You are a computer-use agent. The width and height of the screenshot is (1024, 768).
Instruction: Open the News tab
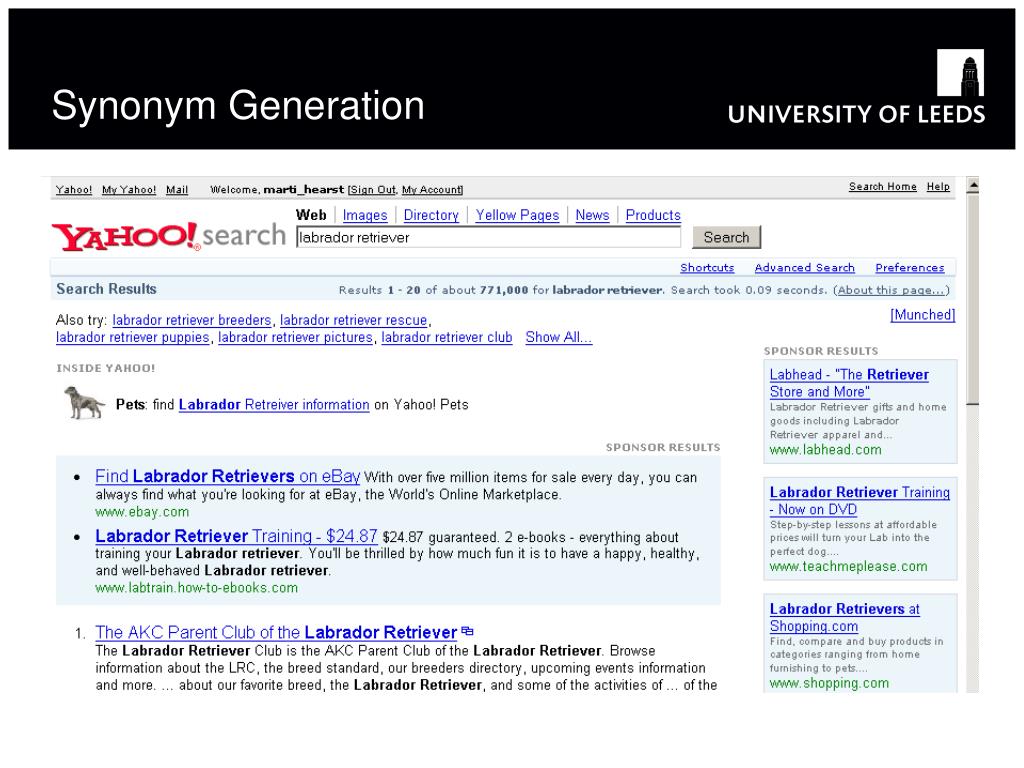coord(592,215)
